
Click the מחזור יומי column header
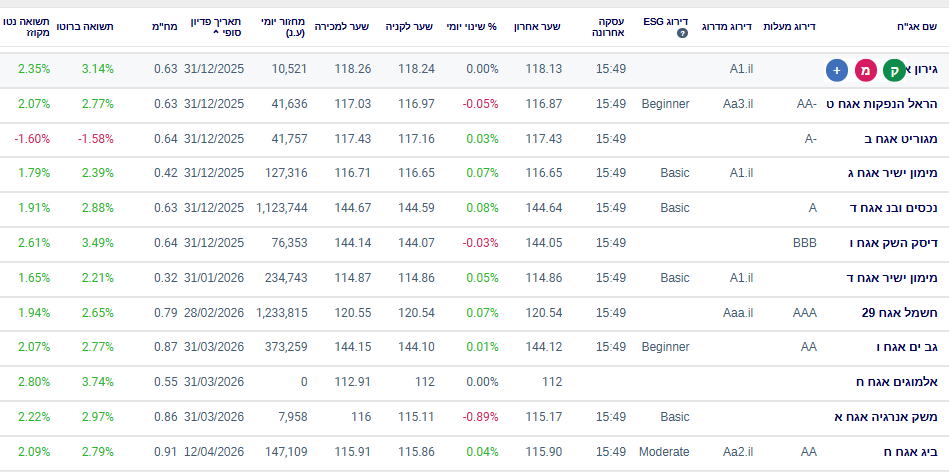point(283,27)
